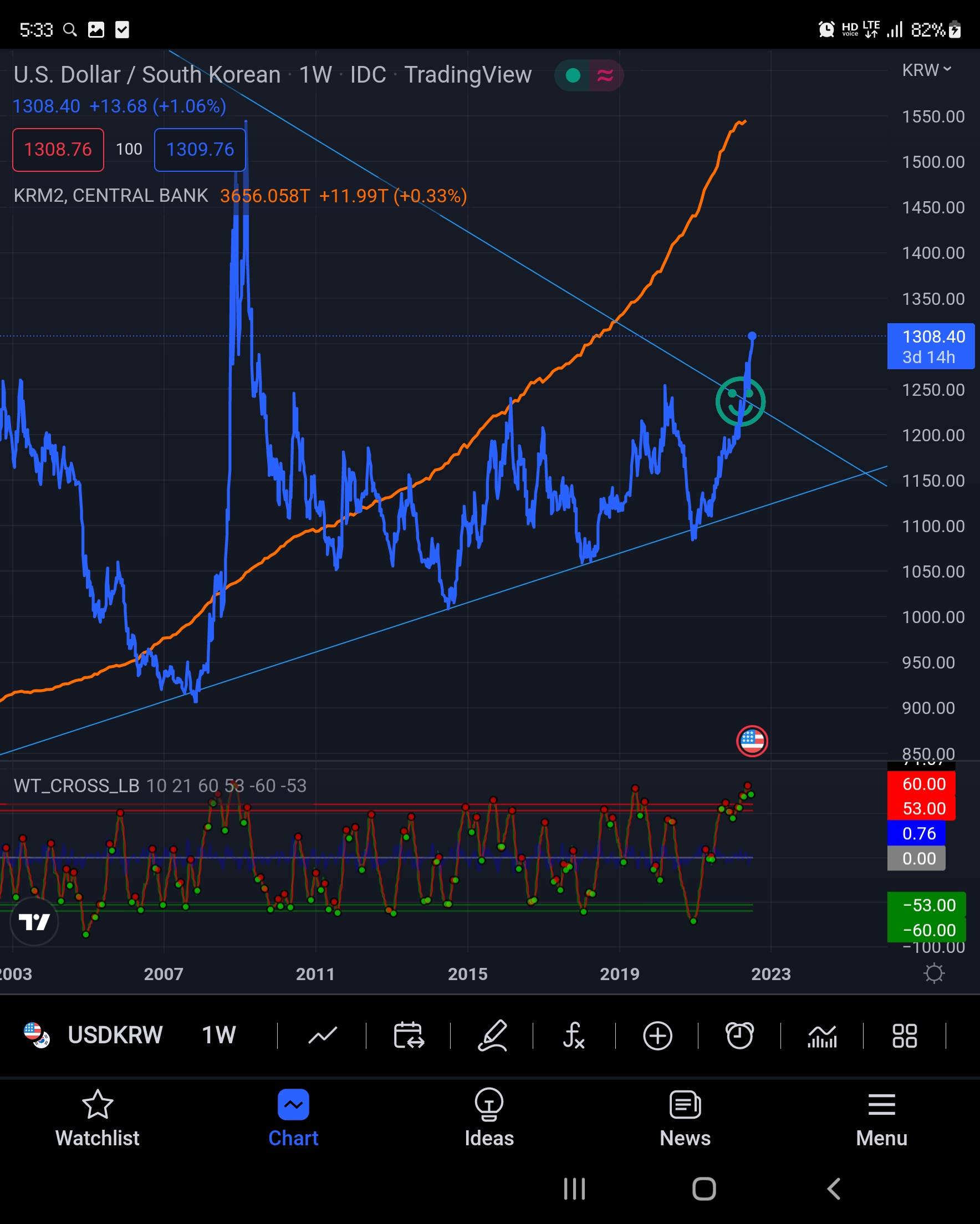The width and height of the screenshot is (980, 1224).
Task: Tap the red 1308.76 sell button
Action: coord(58,149)
